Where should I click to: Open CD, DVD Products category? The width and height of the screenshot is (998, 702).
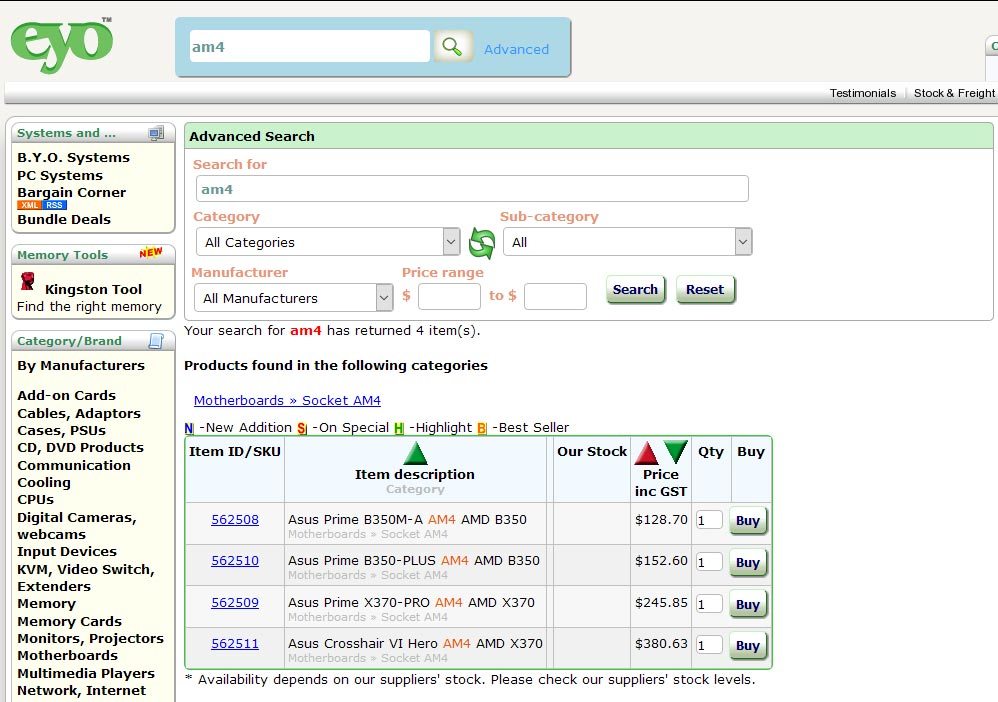point(80,447)
